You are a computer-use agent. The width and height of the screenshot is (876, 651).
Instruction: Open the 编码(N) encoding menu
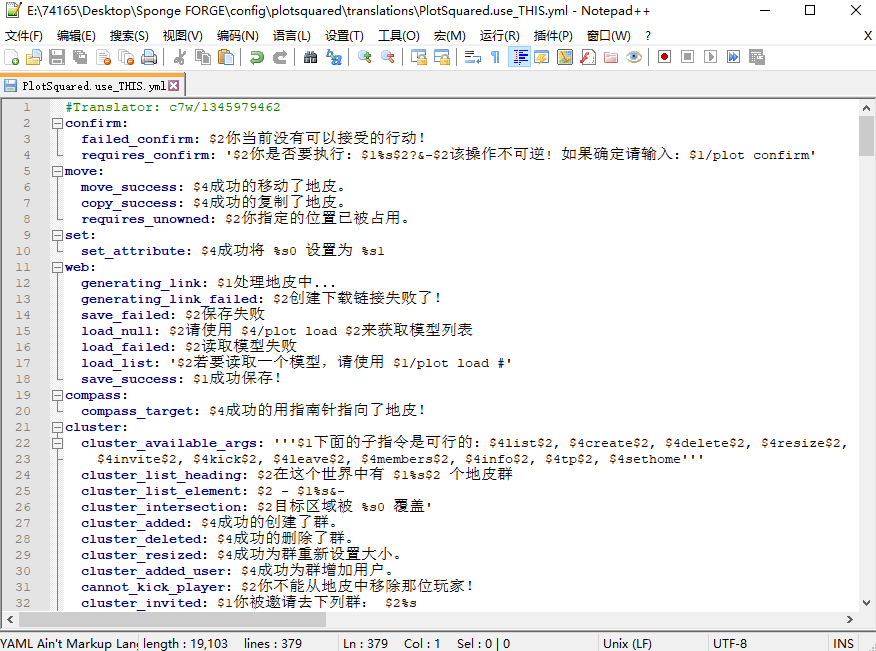pos(236,35)
